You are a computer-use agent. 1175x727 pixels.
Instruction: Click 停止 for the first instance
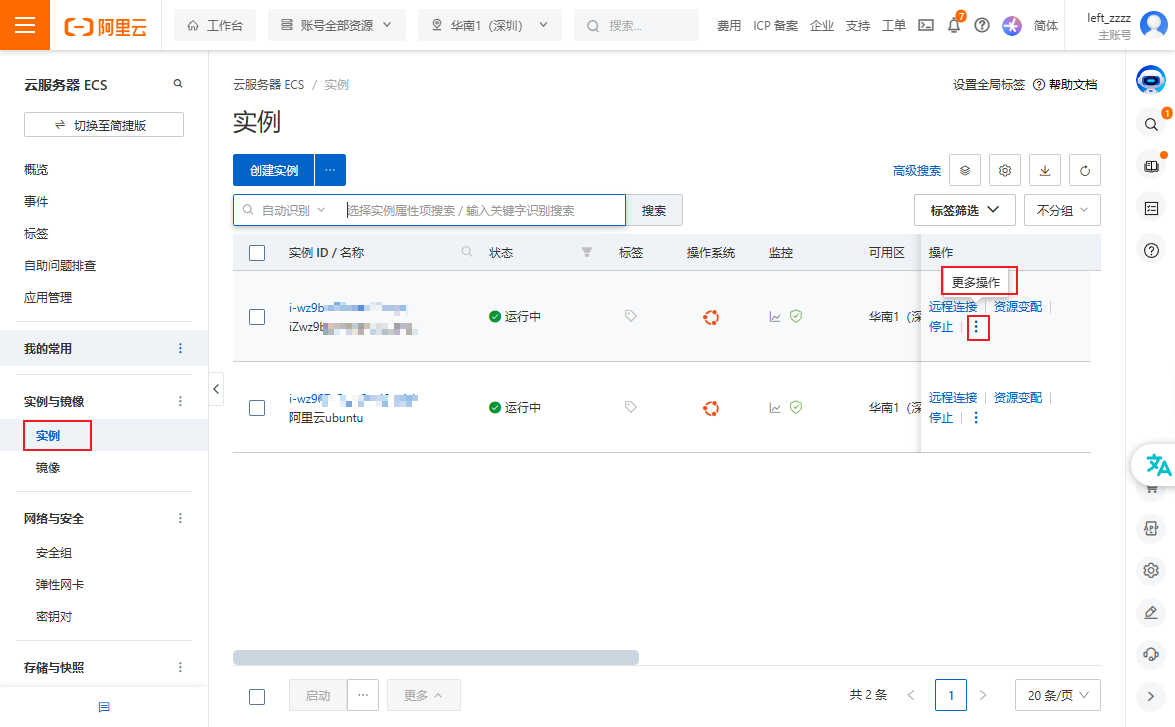tap(941, 326)
